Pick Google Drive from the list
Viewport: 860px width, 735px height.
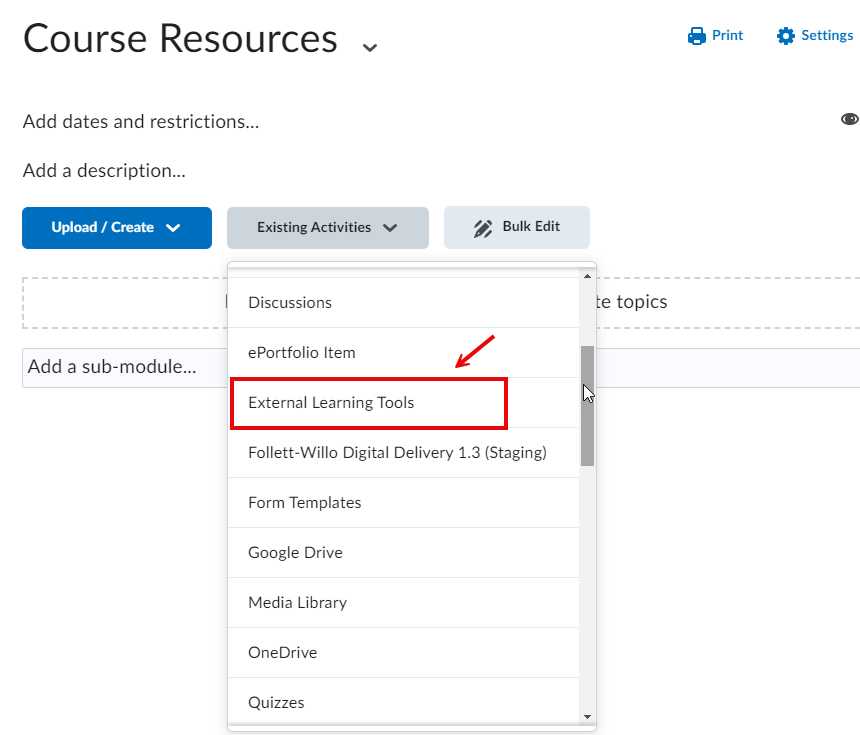[295, 552]
